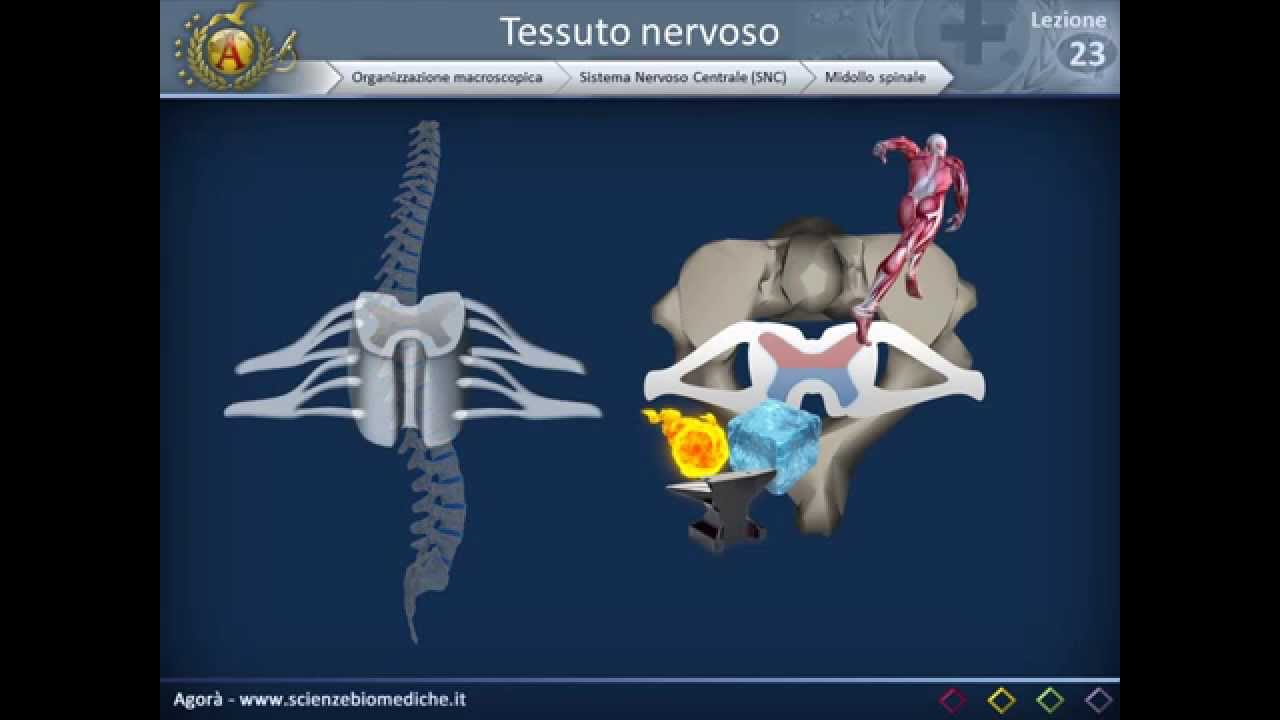Image resolution: width=1280 pixels, height=720 pixels.
Task: Select the Organizzazione macroscopica breadcrumb
Action: coord(447,77)
